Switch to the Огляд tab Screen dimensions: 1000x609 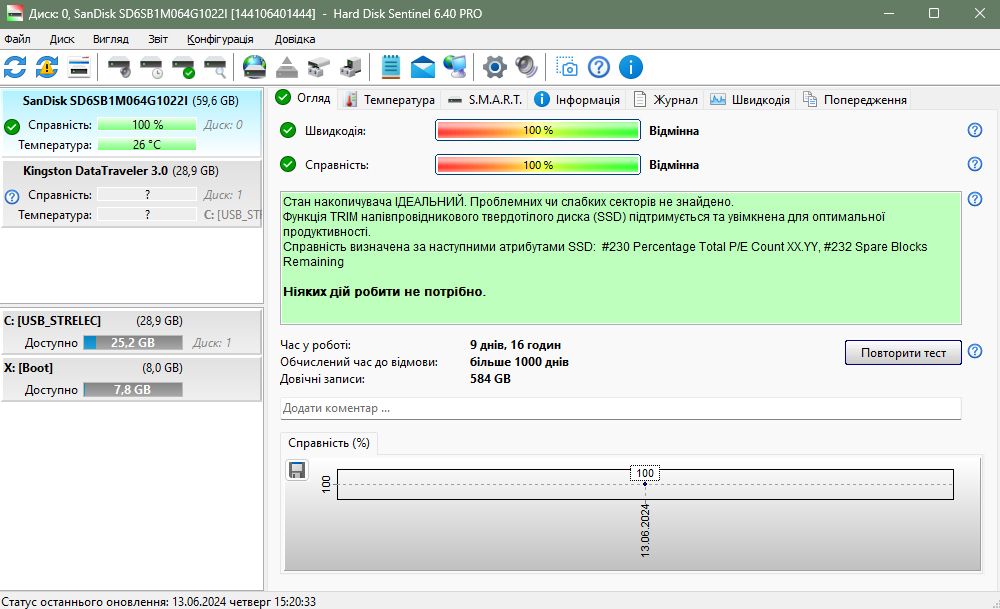coord(303,98)
